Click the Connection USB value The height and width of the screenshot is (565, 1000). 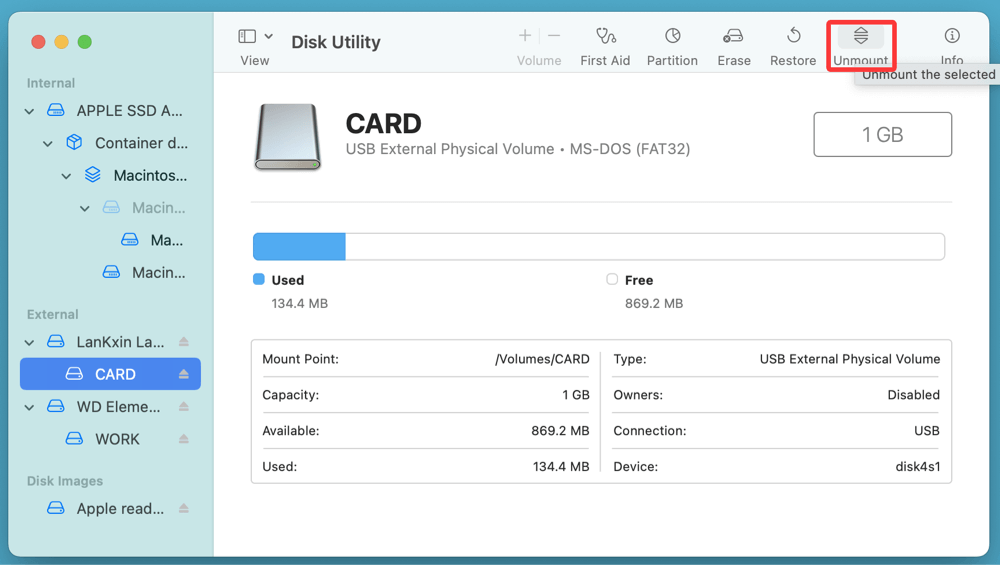pyautogui.click(x=927, y=431)
